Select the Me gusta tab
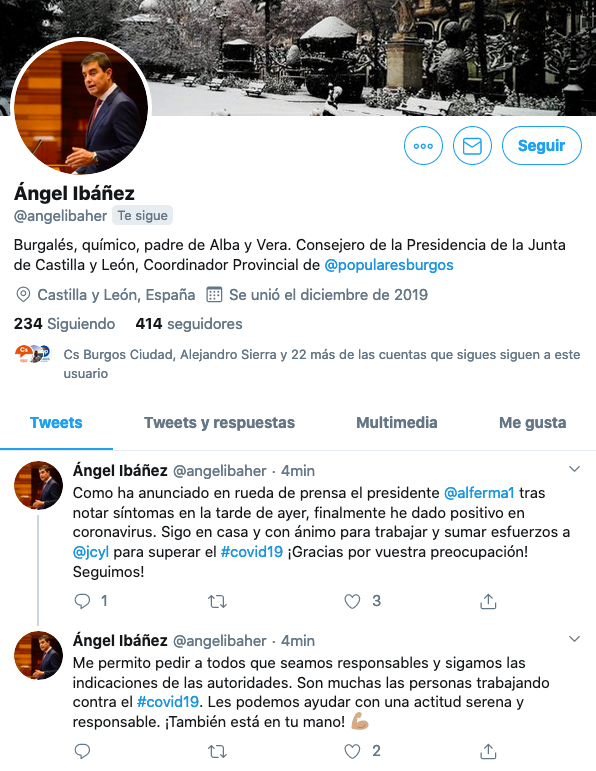 (533, 423)
